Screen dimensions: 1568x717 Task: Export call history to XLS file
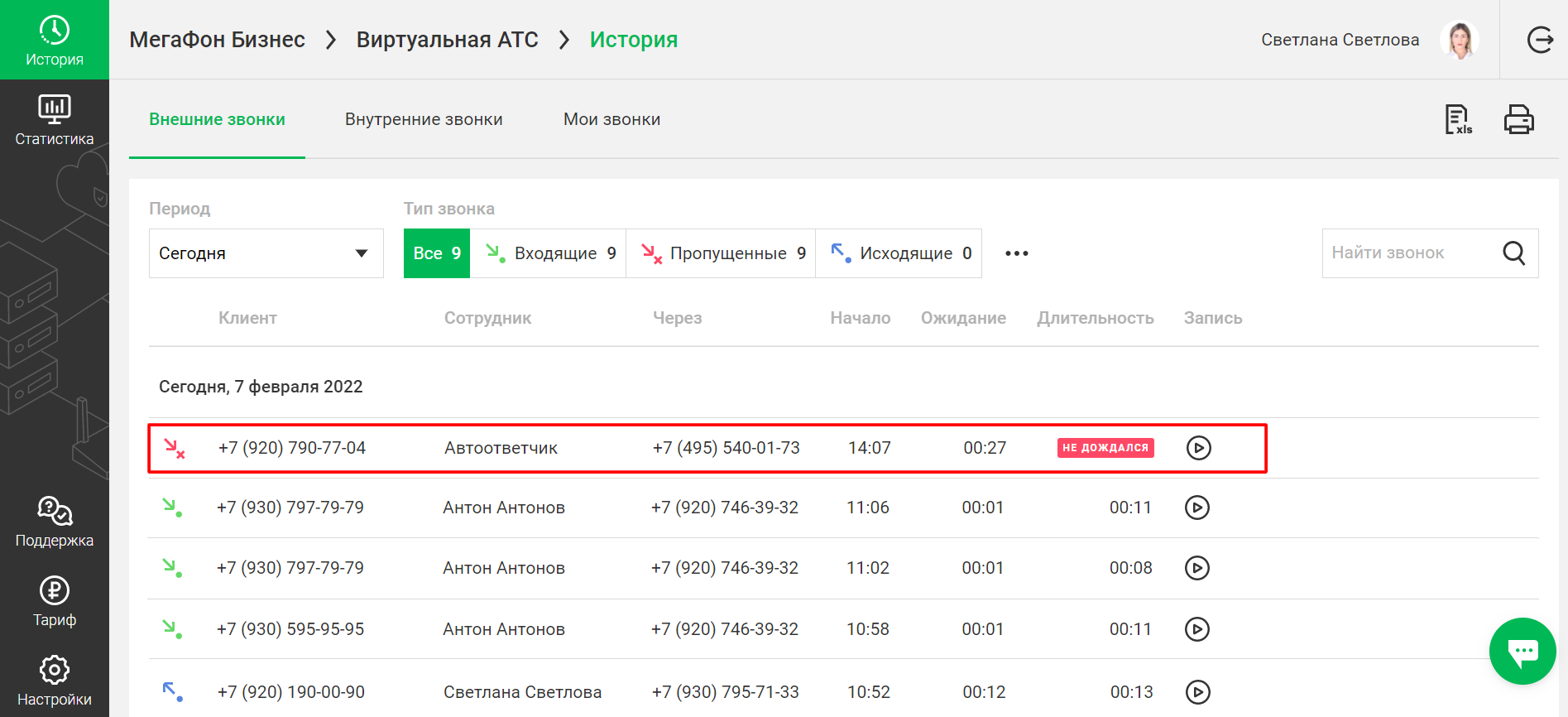coord(1457,120)
